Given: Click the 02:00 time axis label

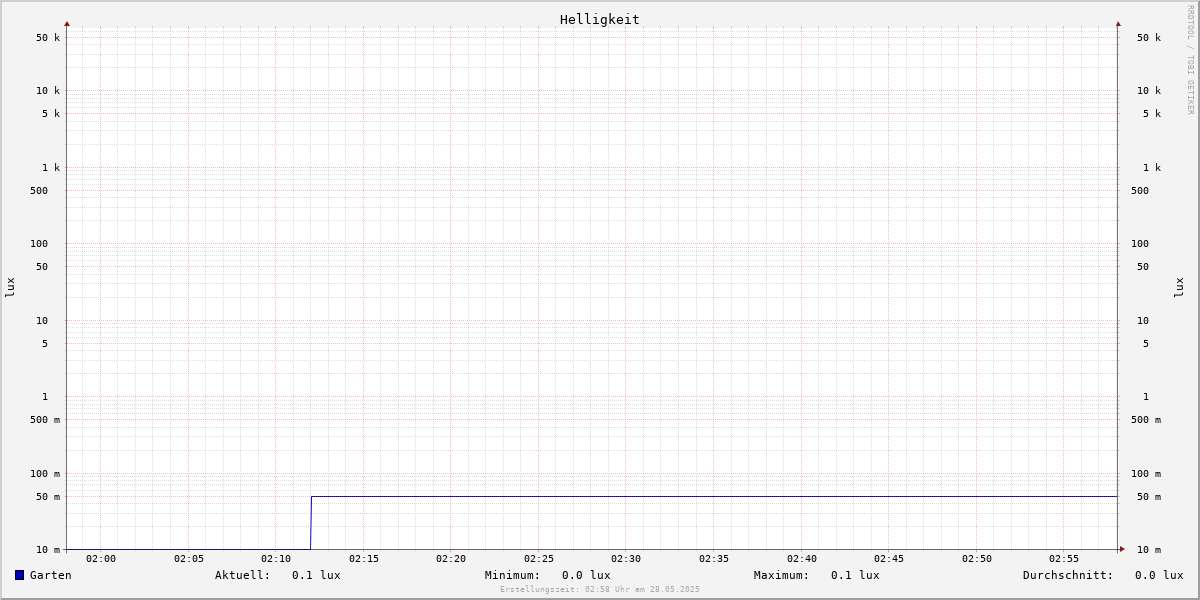Looking at the screenshot, I should (101, 559).
